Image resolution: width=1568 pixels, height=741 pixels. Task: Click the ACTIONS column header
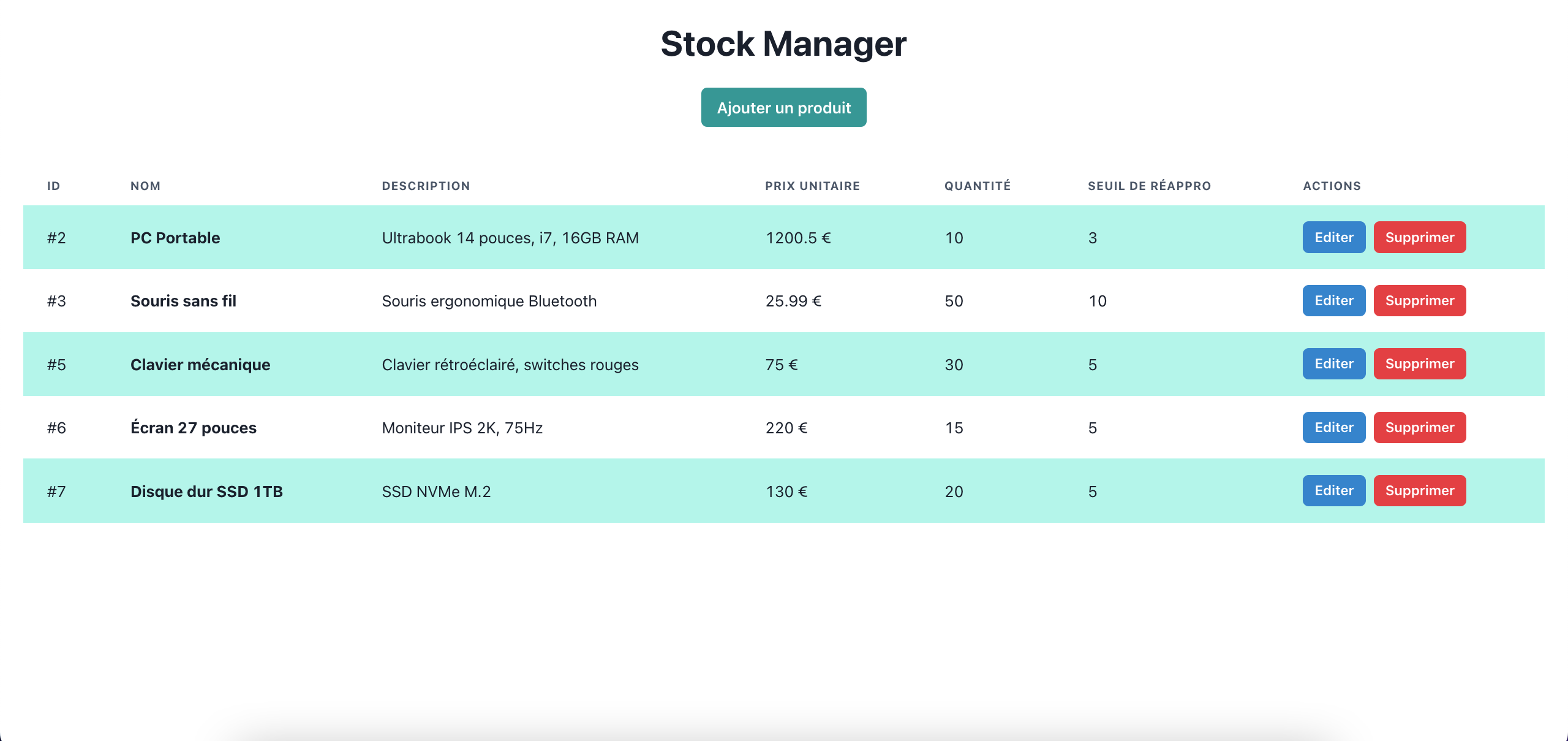pos(1332,186)
